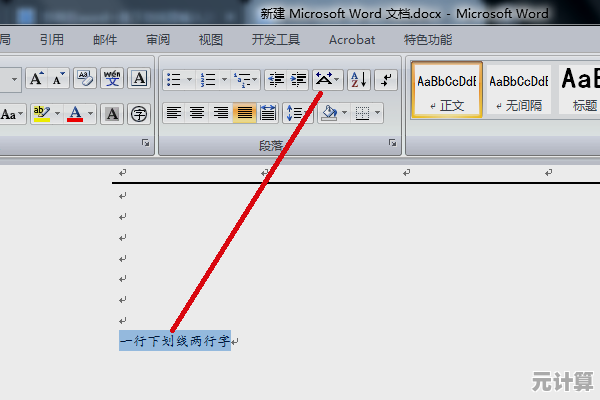This screenshot has height=400, width=600.
Task: Apply the 无间隔 style
Action: click(519, 90)
